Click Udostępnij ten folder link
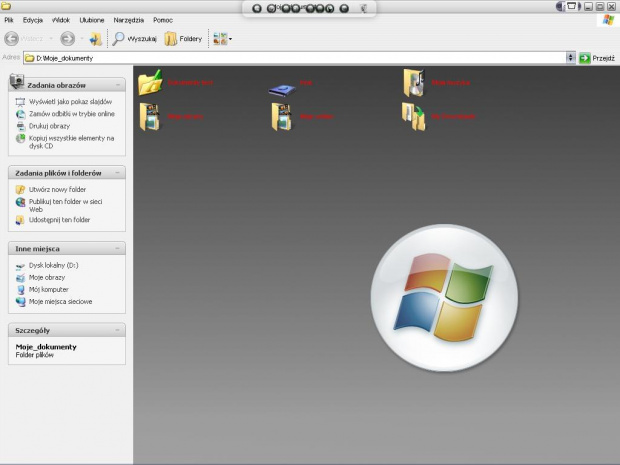 click(59, 220)
